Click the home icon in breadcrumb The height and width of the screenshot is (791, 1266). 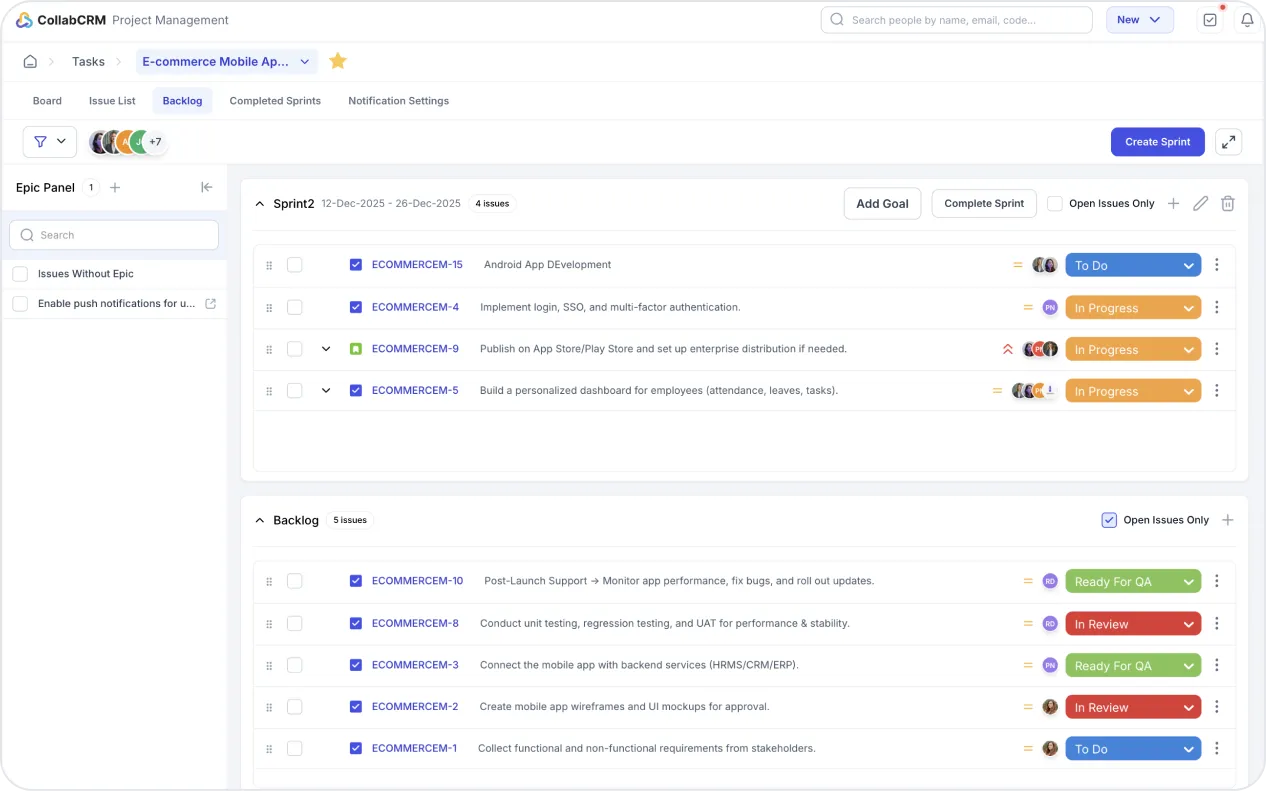tap(30, 62)
